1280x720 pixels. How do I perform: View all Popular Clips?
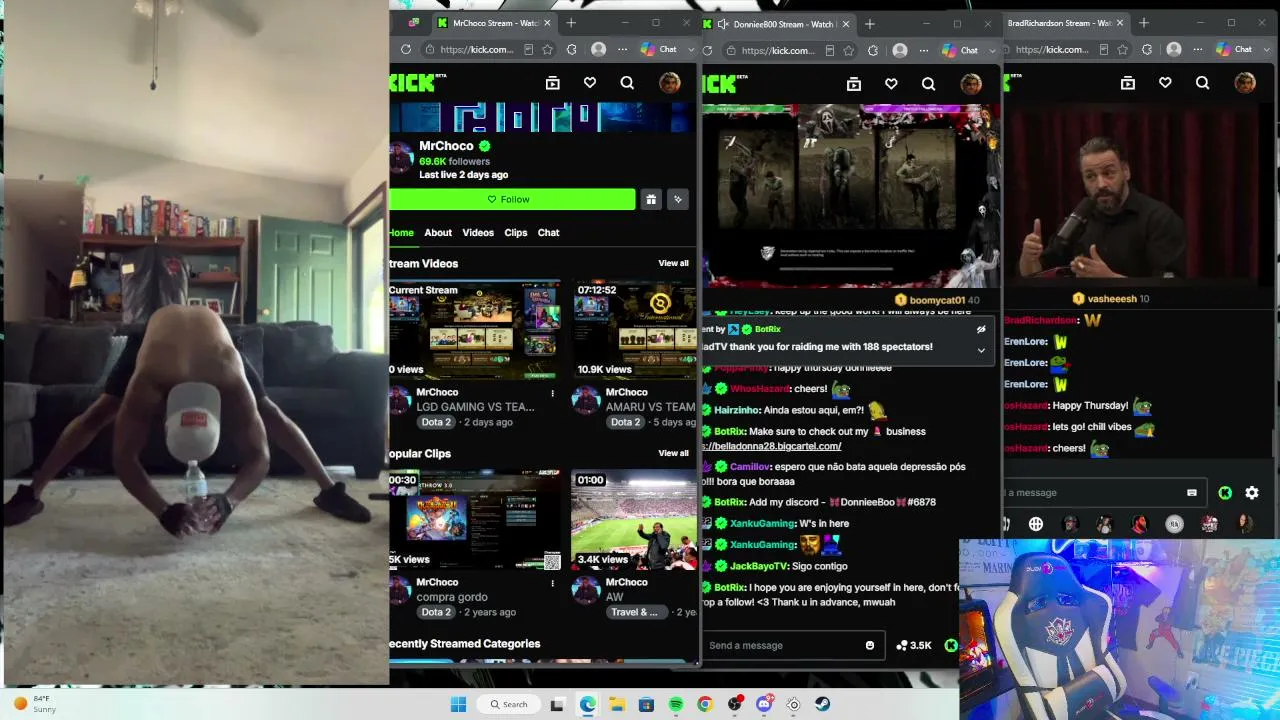click(x=673, y=454)
